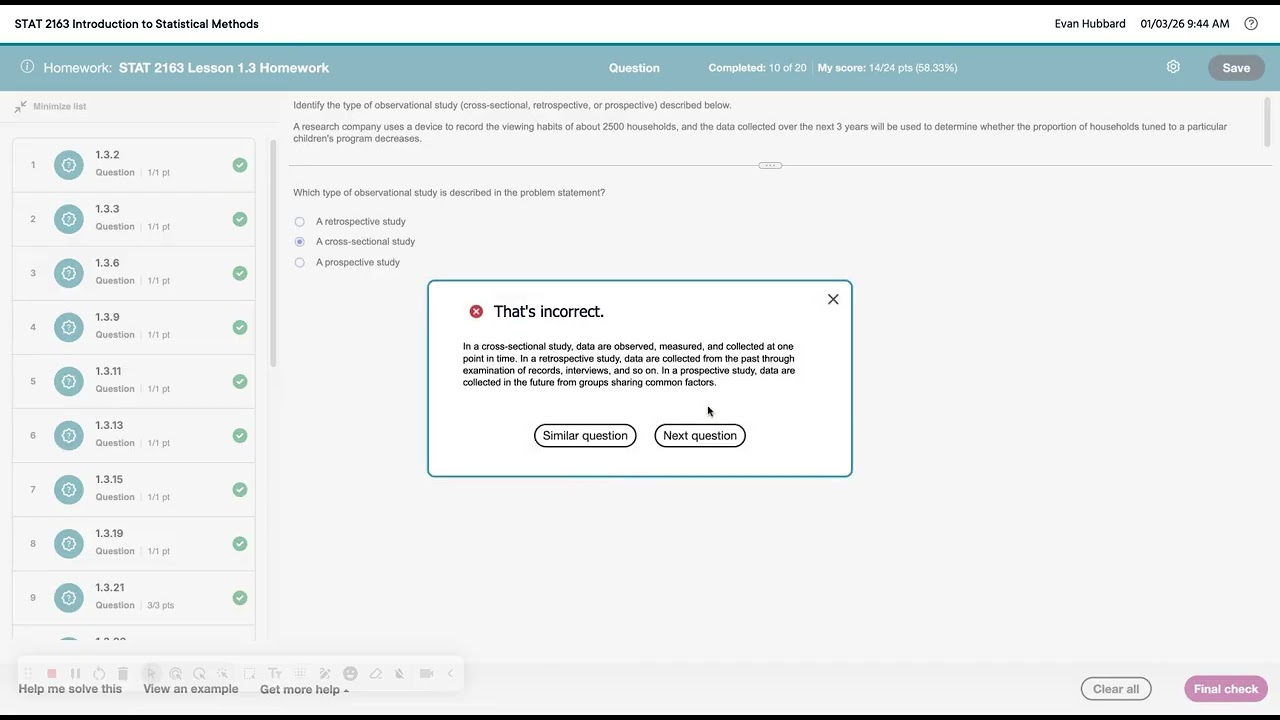Click question icon for 1.3.2

69,165
